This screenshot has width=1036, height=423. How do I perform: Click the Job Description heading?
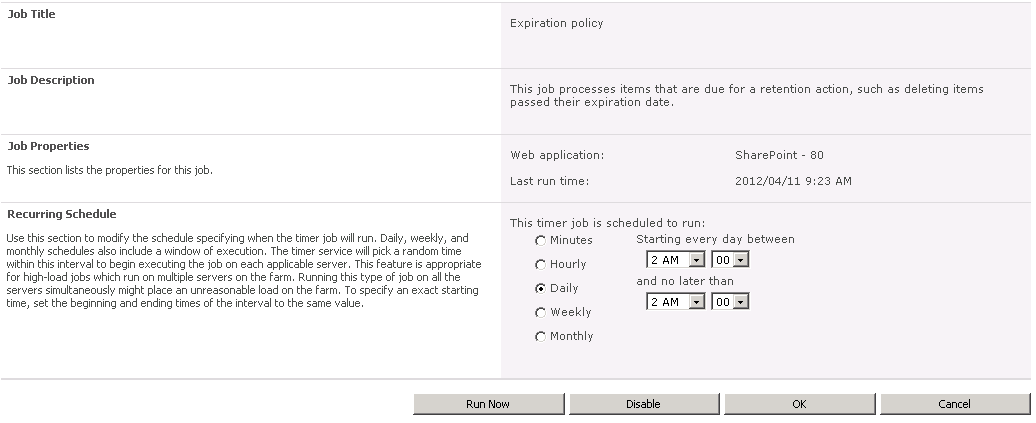(51, 80)
